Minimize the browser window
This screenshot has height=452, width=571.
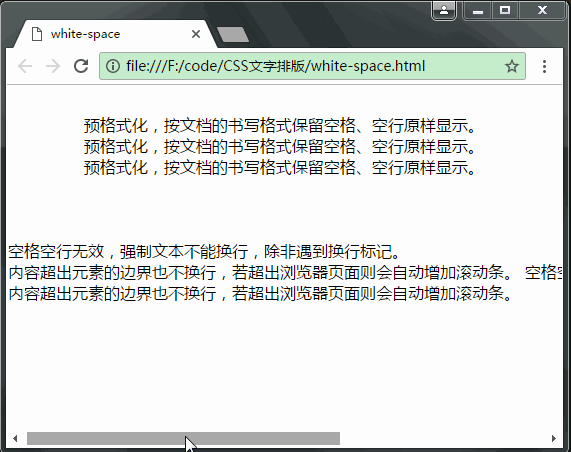point(478,10)
